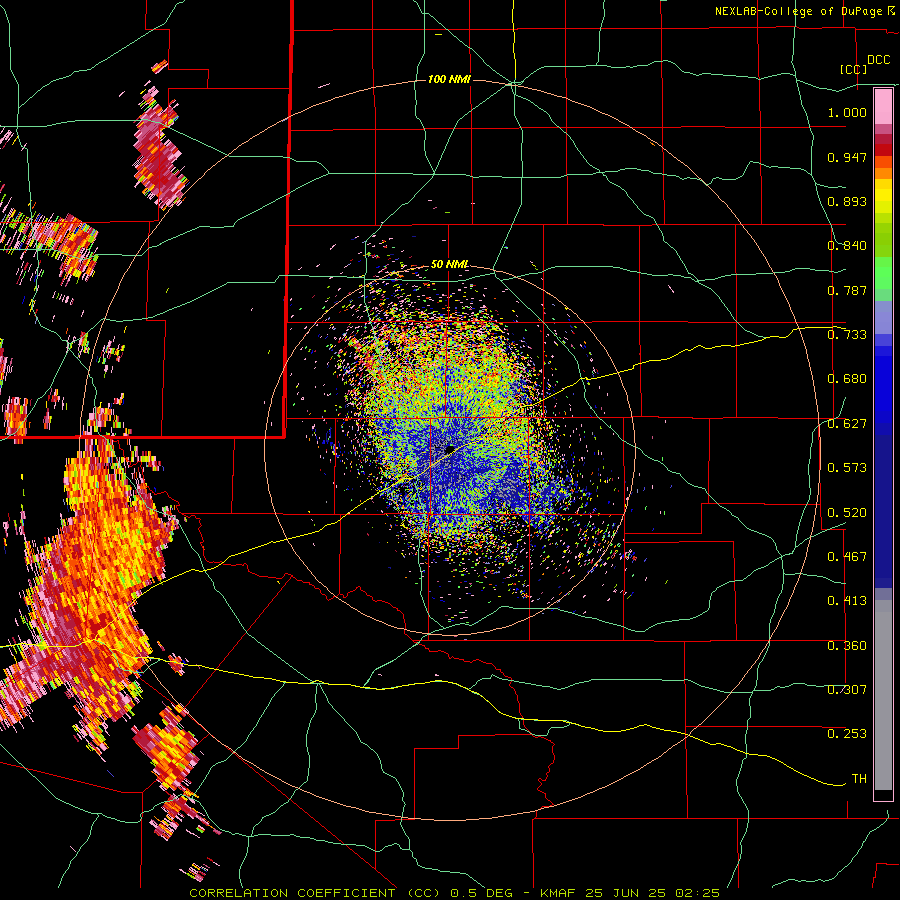This screenshot has width=900, height=900.
Task: Click the 0.360 scale value
Action: (847, 646)
